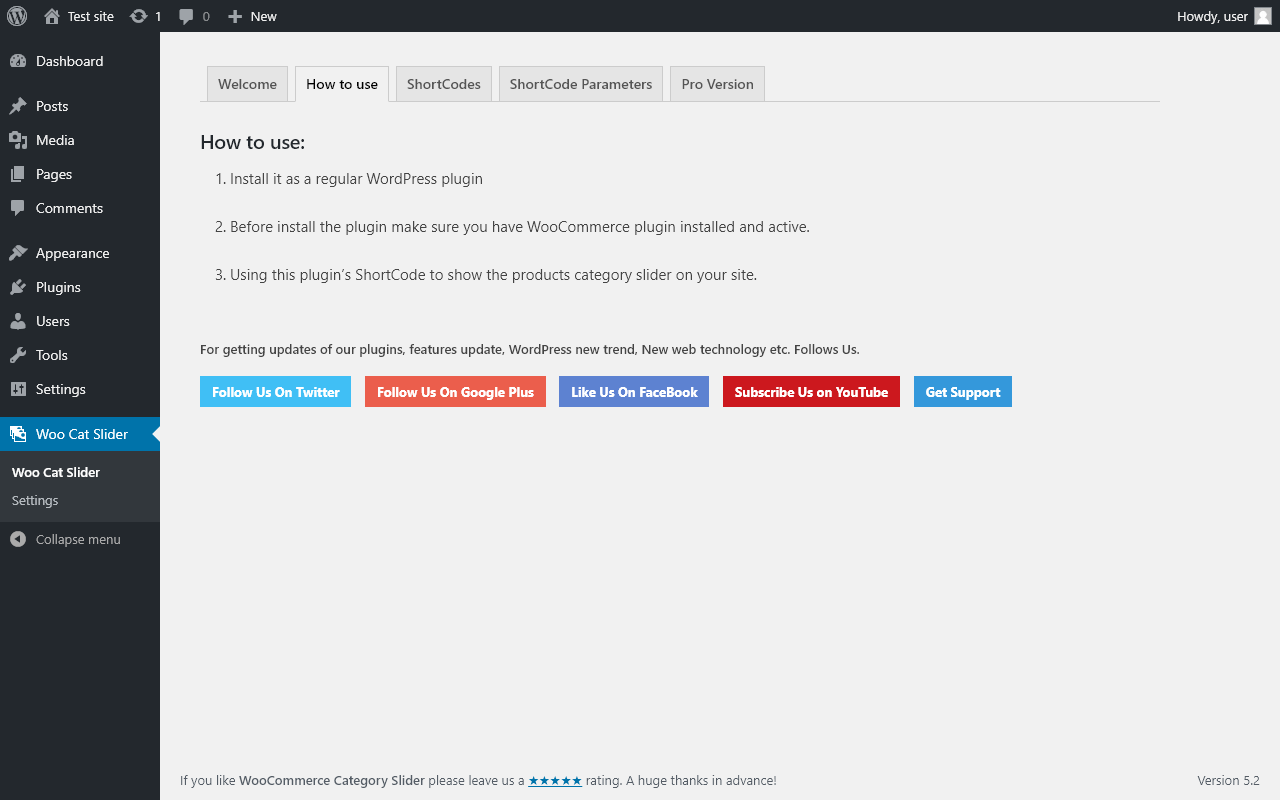Click the five-star rating link
Viewport: 1280px width, 800px height.
pos(555,780)
